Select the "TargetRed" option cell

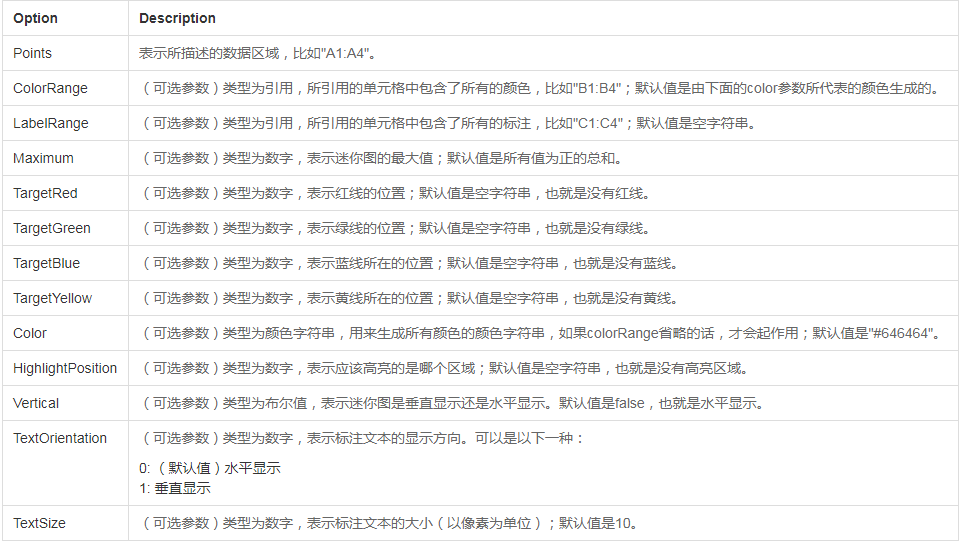point(65,193)
